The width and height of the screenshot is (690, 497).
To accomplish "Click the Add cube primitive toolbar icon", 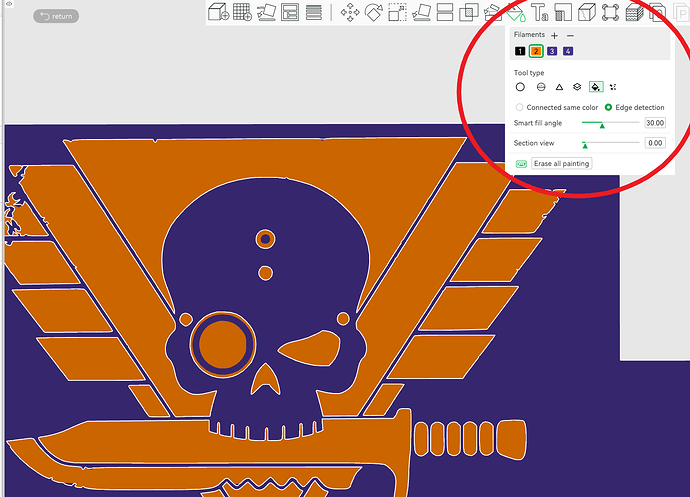I will pos(218,12).
